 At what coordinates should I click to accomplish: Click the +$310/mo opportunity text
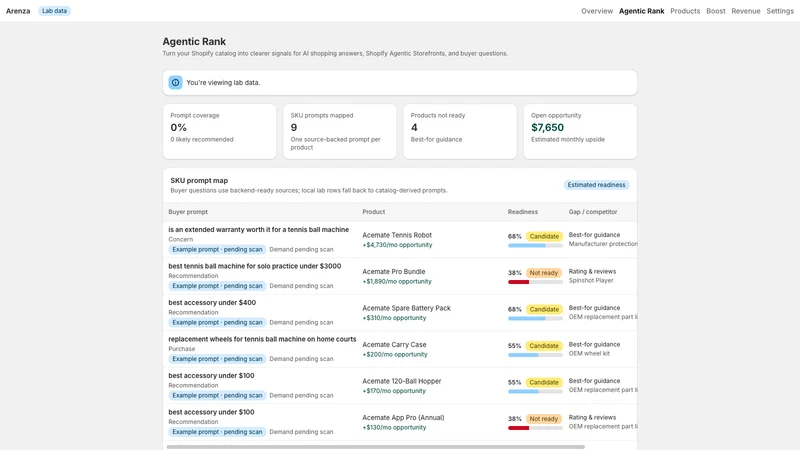(x=394, y=318)
